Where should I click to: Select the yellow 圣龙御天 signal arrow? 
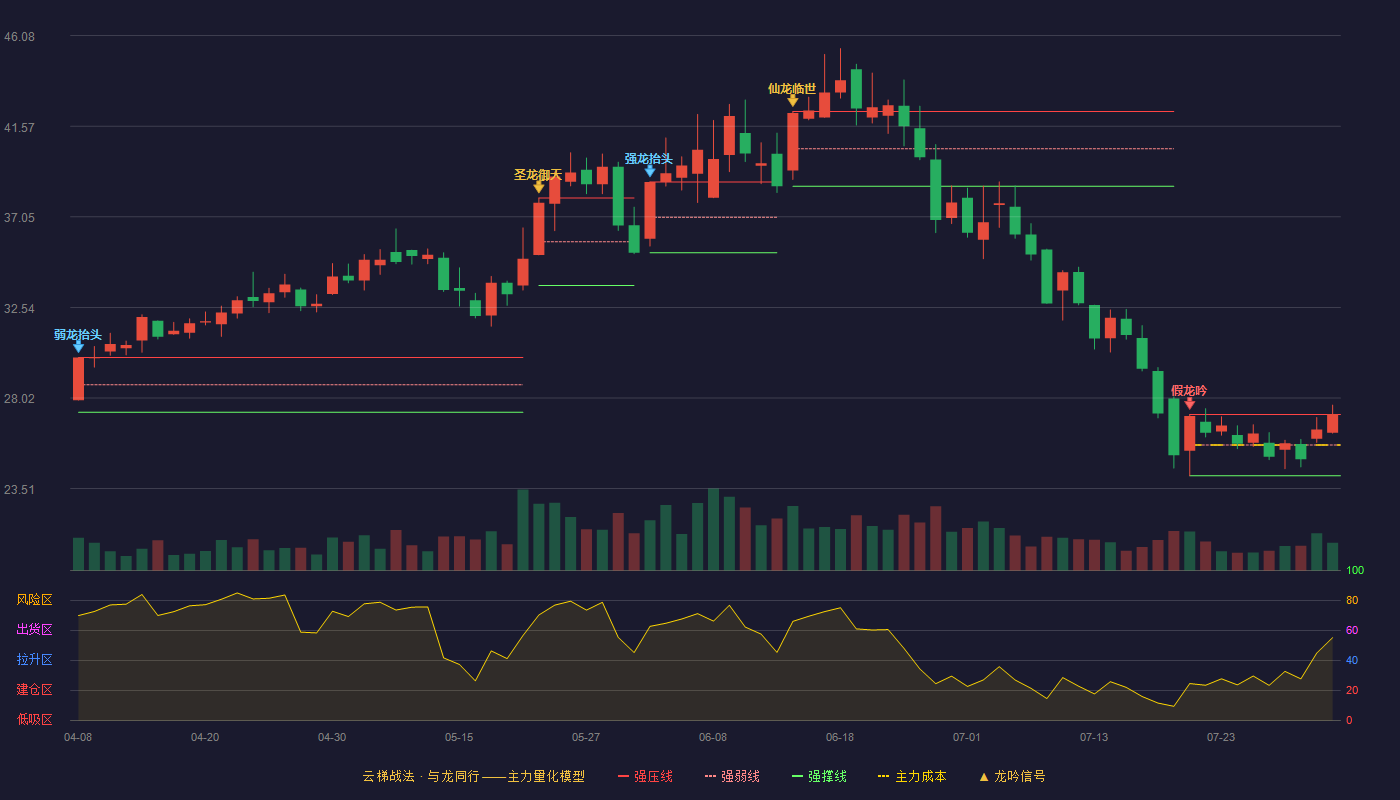point(539,187)
